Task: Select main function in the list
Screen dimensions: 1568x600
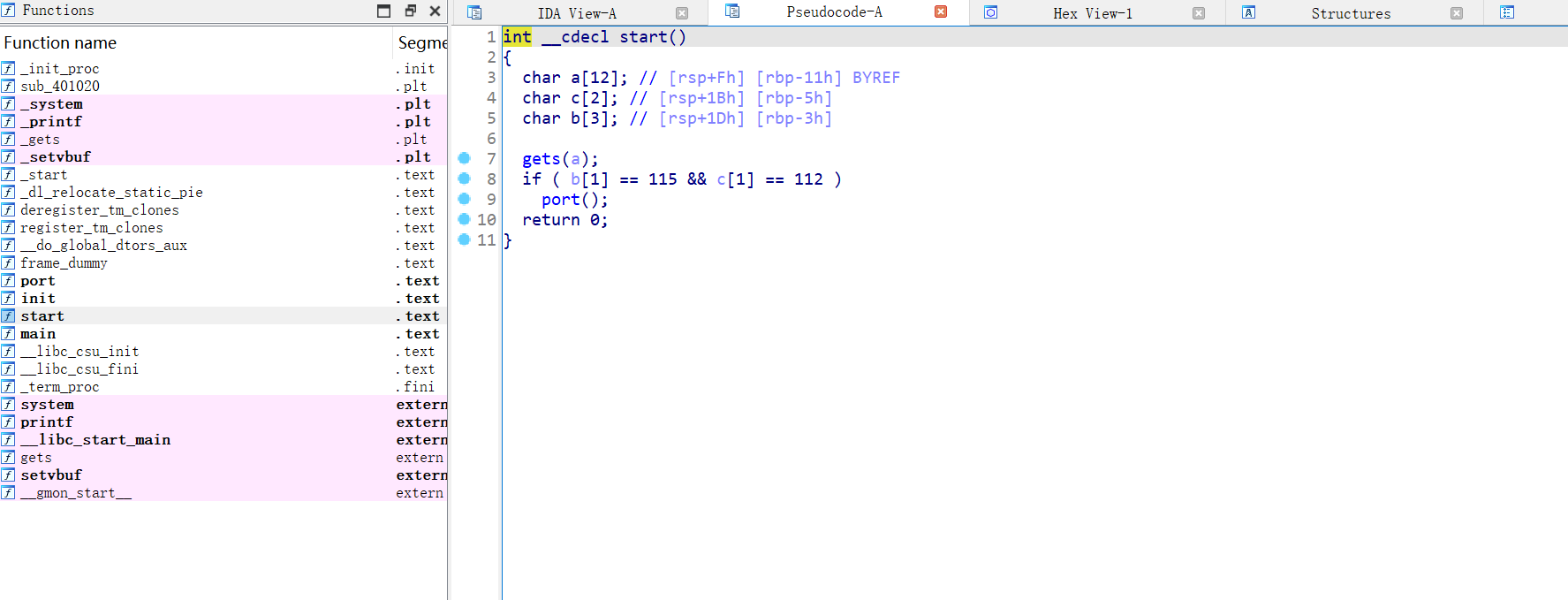Action: coord(223,333)
